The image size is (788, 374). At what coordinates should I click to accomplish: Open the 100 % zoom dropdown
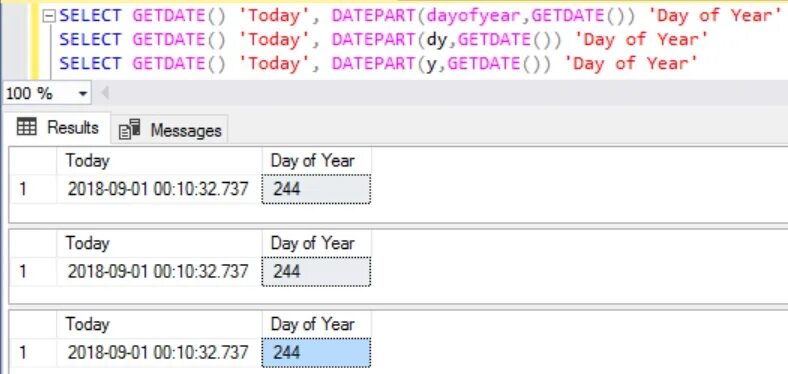pos(83,94)
